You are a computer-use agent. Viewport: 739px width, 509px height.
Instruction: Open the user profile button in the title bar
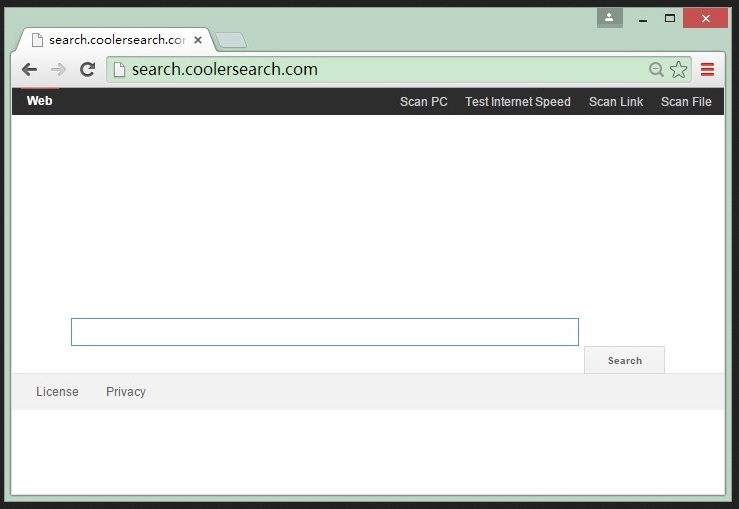pyautogui.click(x=609, y=18)
